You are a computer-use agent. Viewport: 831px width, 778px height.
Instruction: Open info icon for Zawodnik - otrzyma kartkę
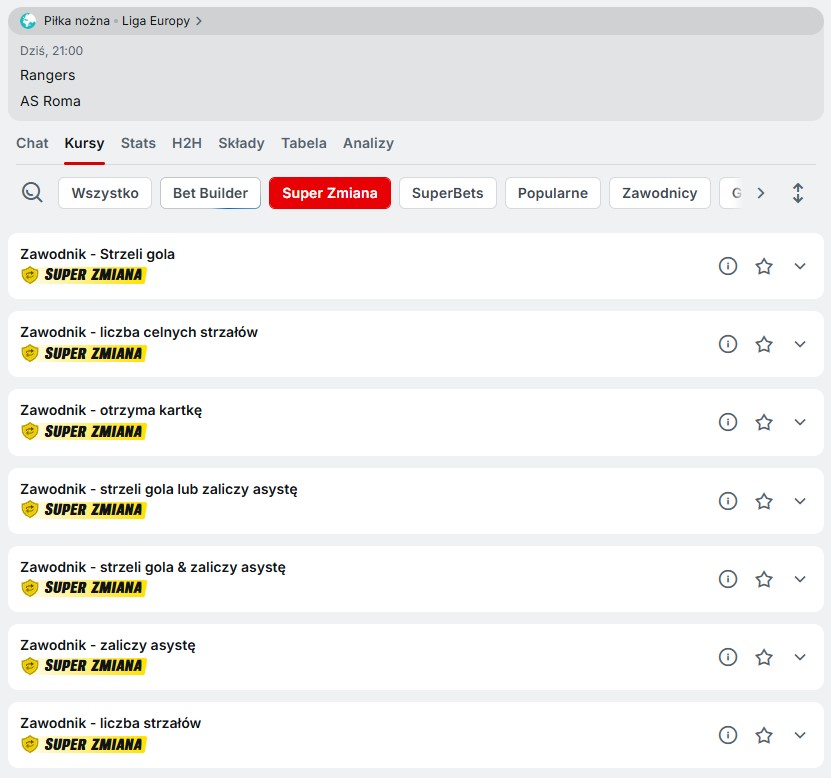pyautogui.click(x=728, y=422)
